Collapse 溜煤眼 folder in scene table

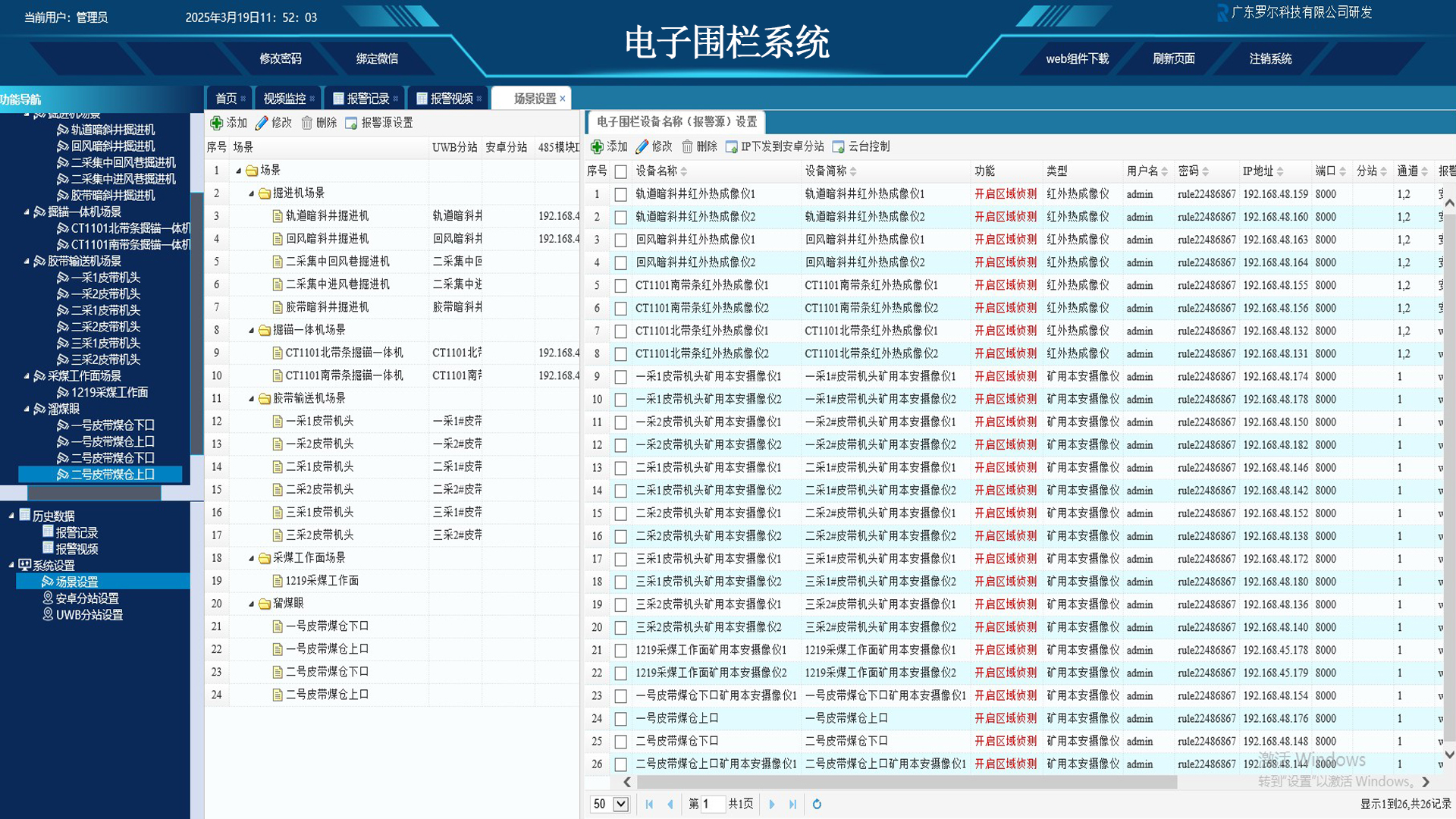tap(251, 604)
